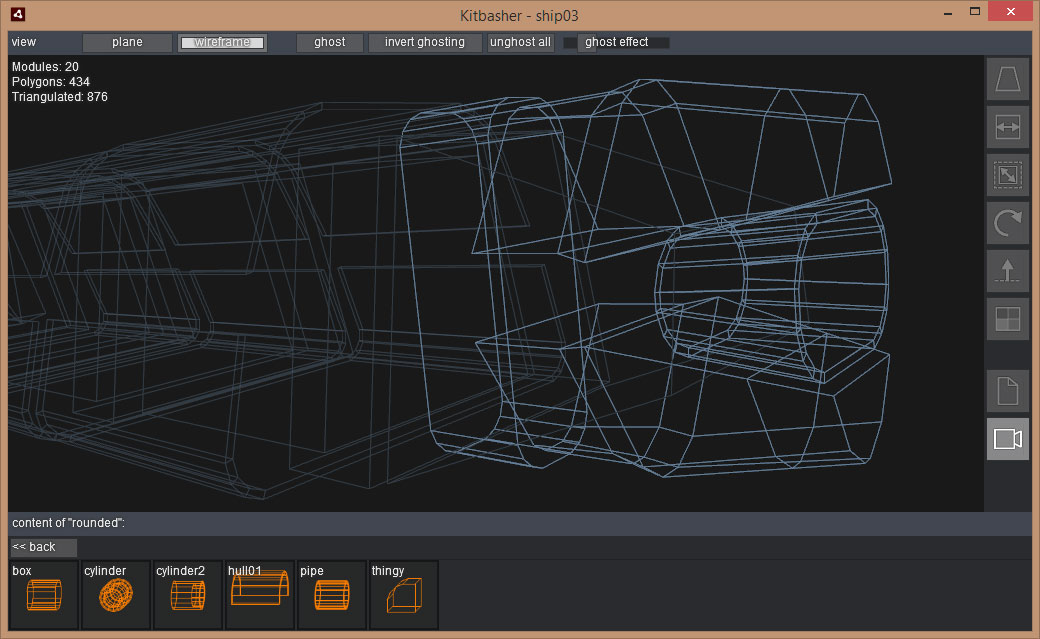Open the four-square grid tool
The height and width of the screenshot is (639, 1040).
click(1007, 319)
